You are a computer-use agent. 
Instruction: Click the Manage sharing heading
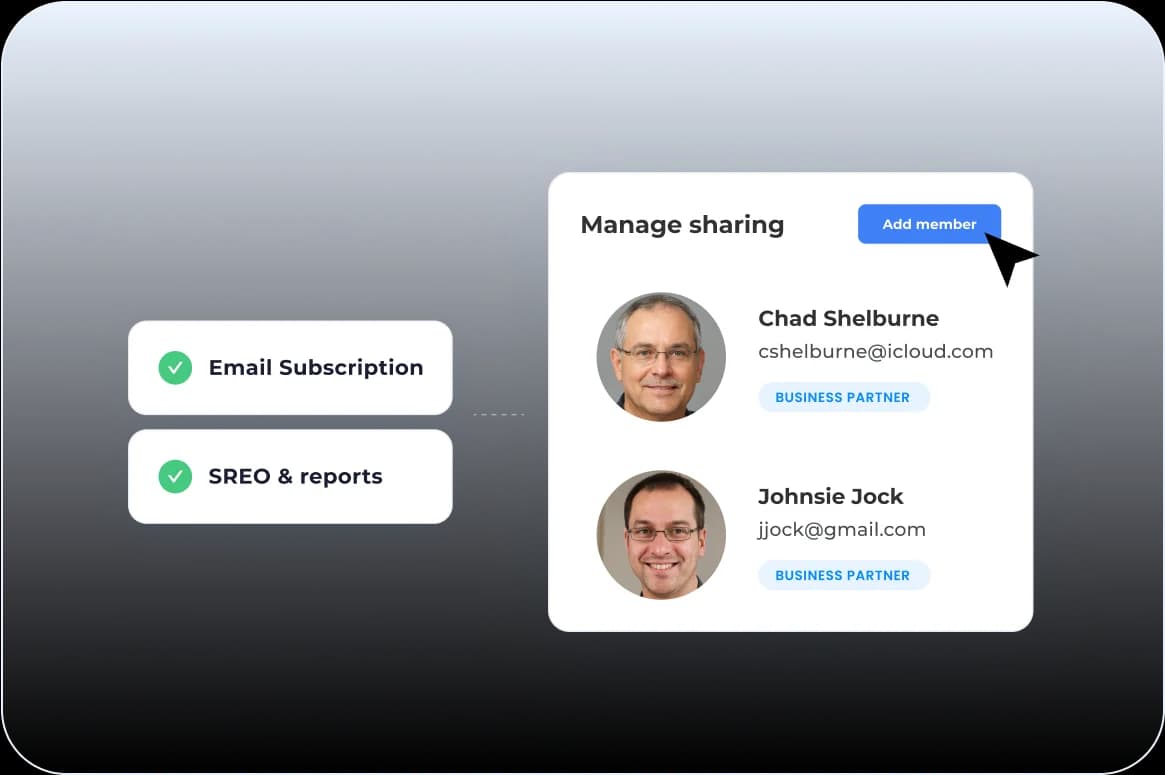tap(682, 224)
